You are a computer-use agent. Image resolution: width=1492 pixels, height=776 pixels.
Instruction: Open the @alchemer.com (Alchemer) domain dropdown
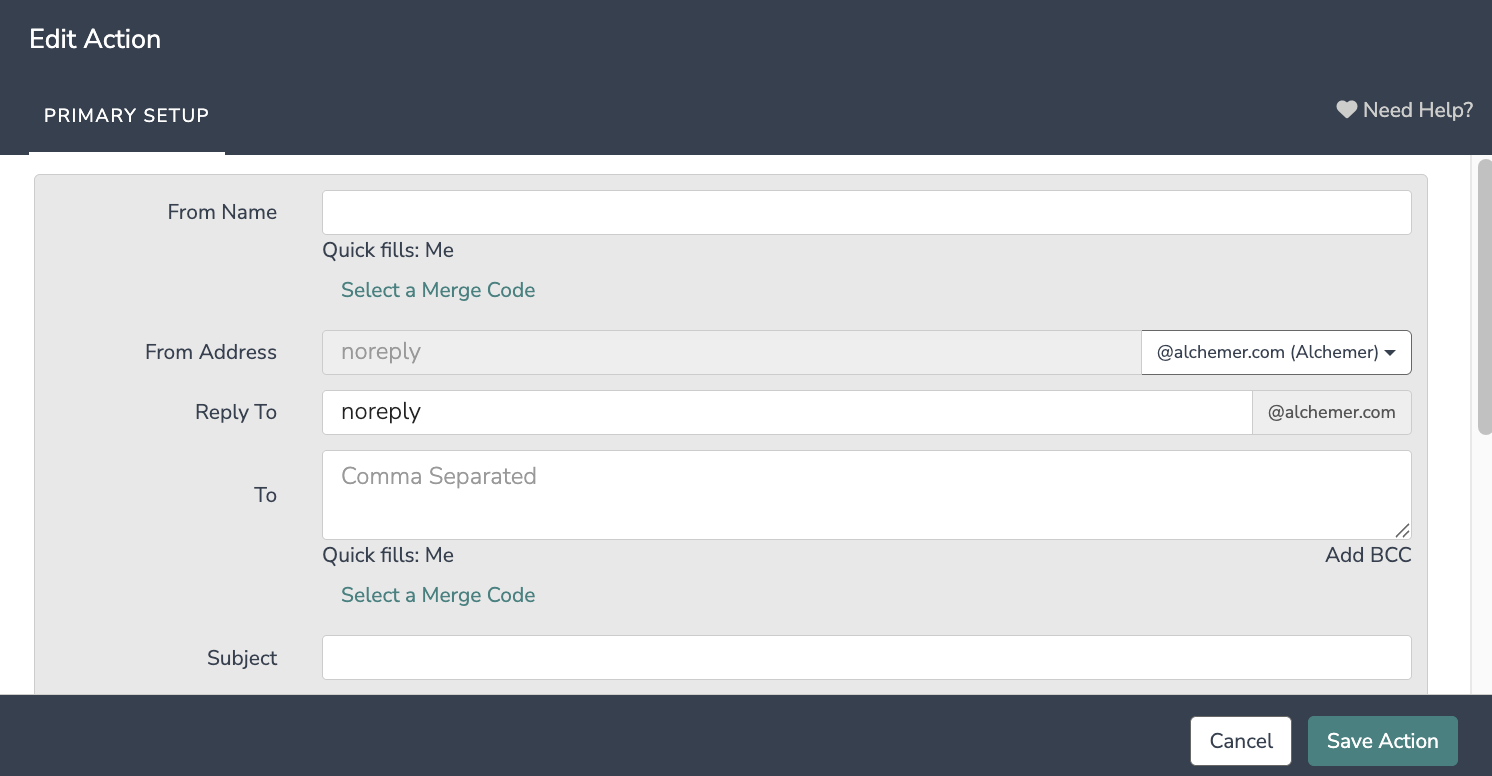(1276, 353)
